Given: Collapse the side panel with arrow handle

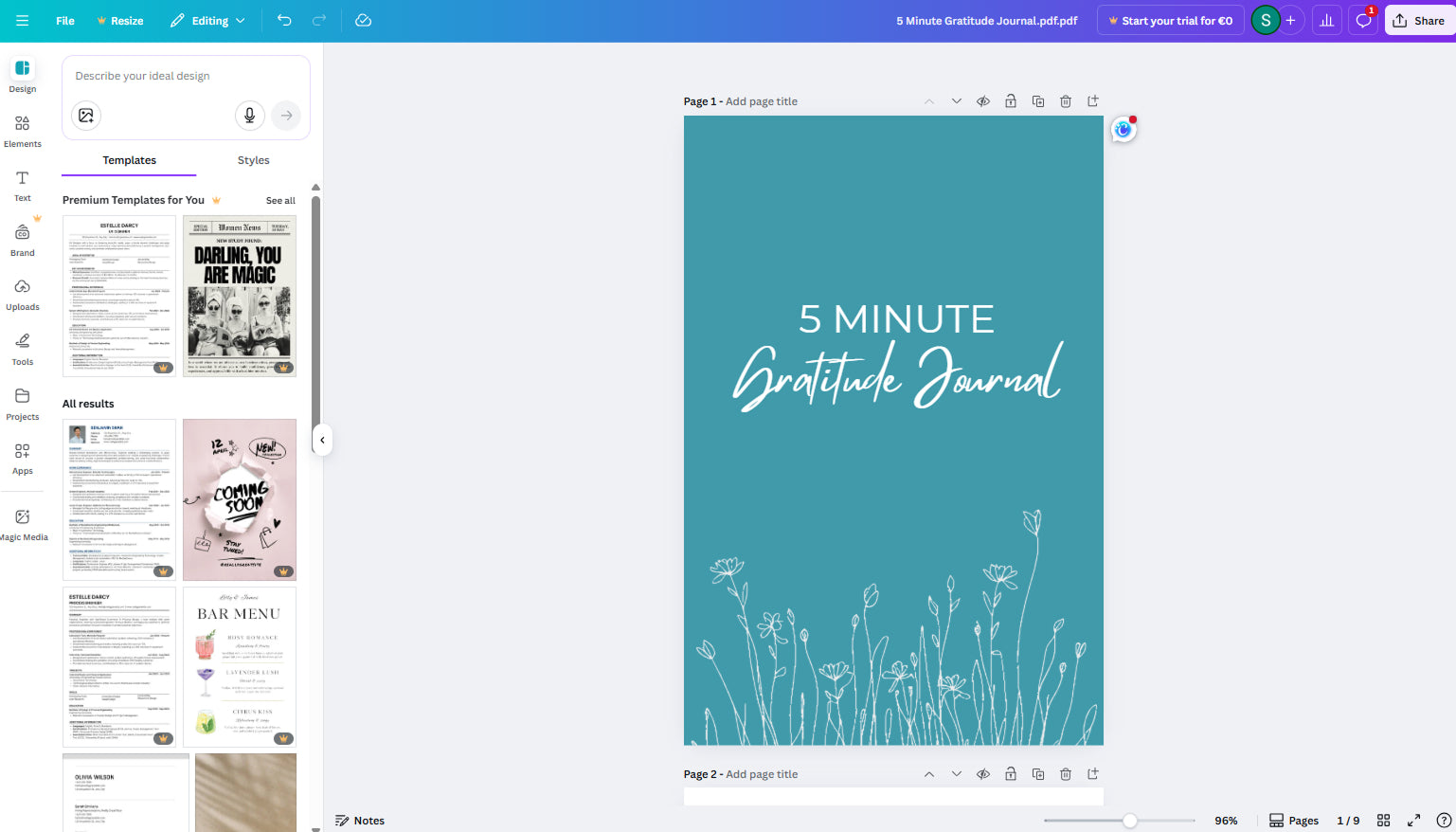Looking at the screenshot, I should [322, 440].
